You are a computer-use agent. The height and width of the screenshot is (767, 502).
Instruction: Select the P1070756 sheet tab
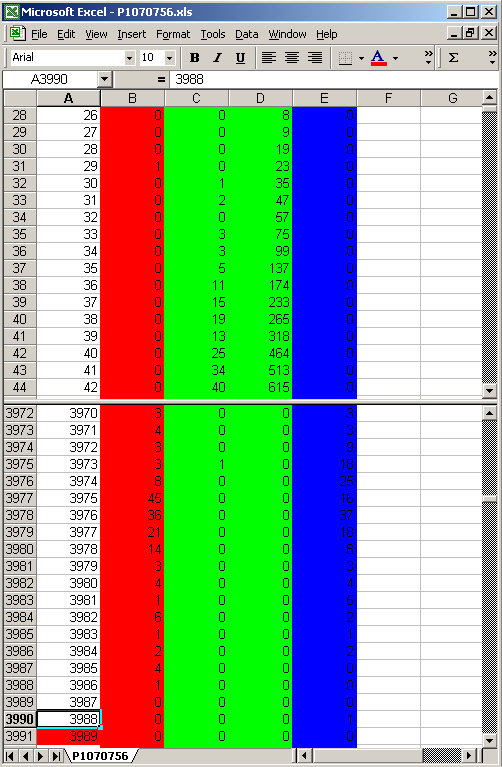coord(100,756)
